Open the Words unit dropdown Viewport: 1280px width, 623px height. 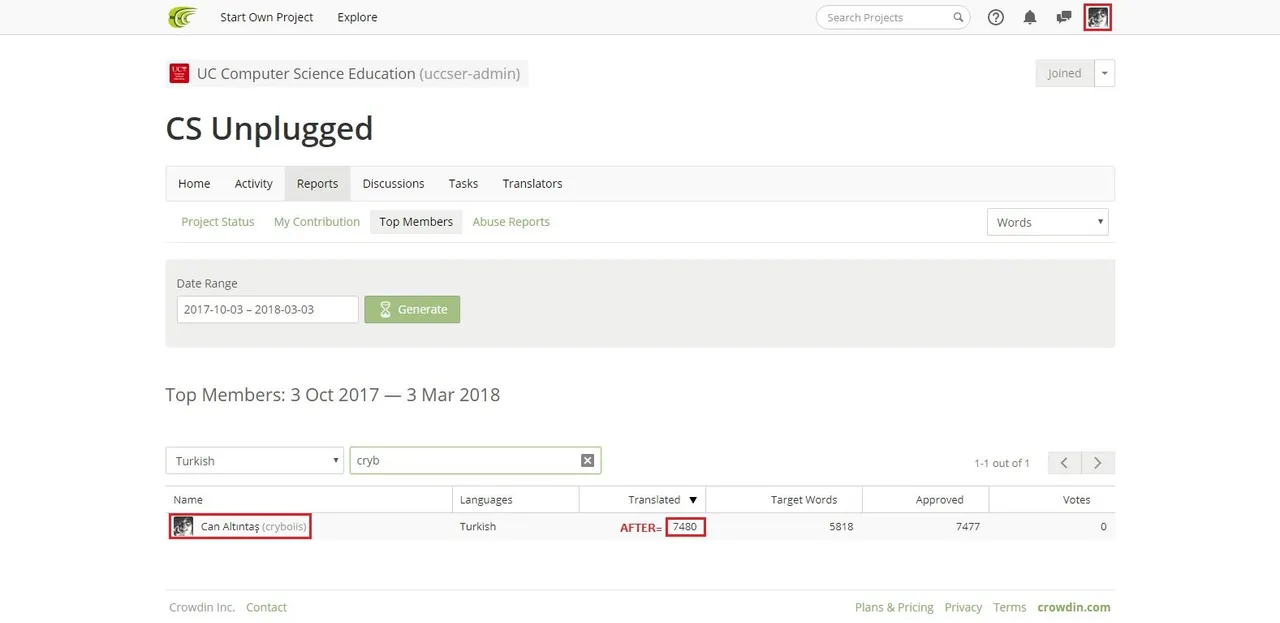(x=1047, y=222)
